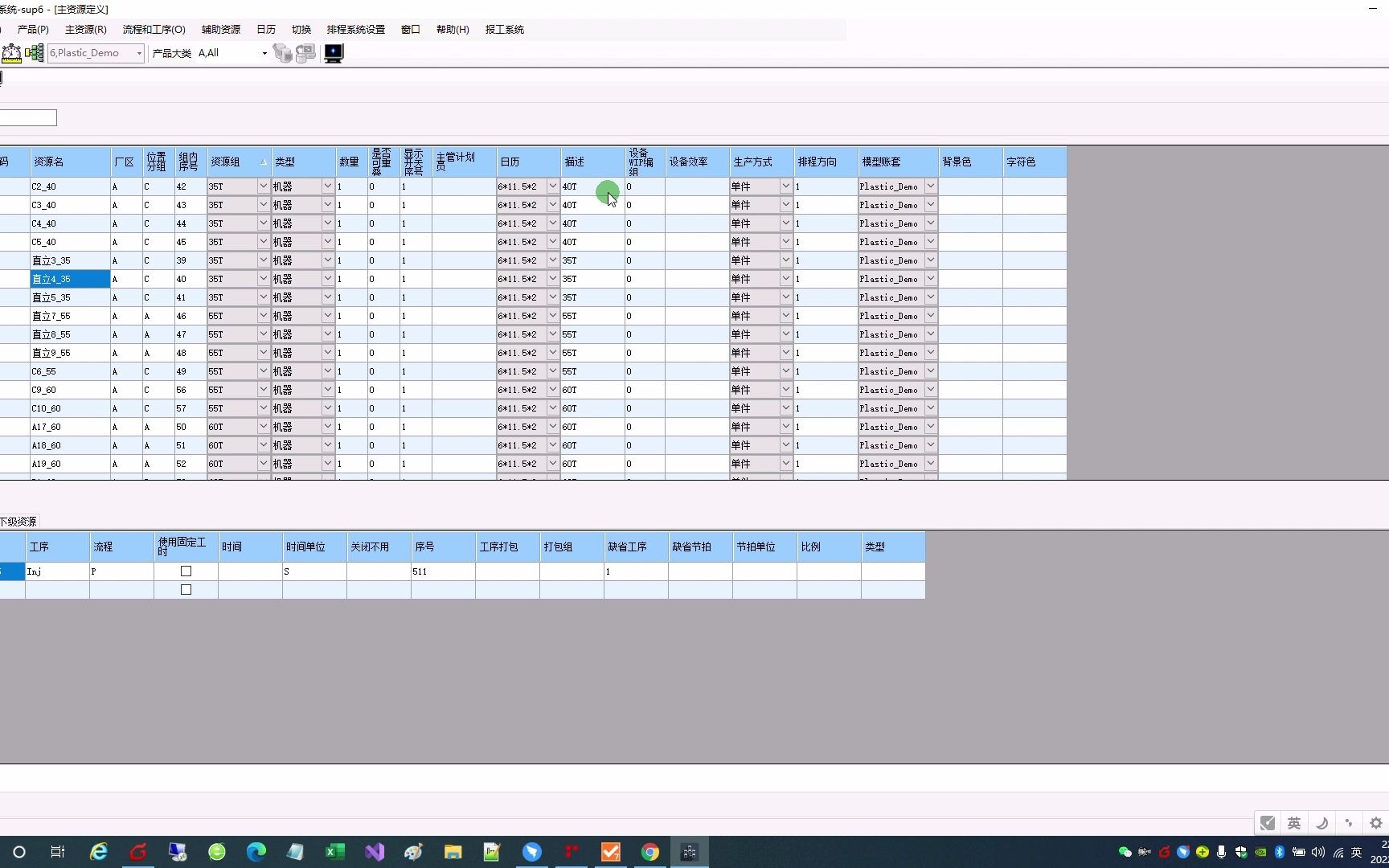Open Microsoft Edge from taskbar
1389x868 pixels.
(x=256, y=852)
